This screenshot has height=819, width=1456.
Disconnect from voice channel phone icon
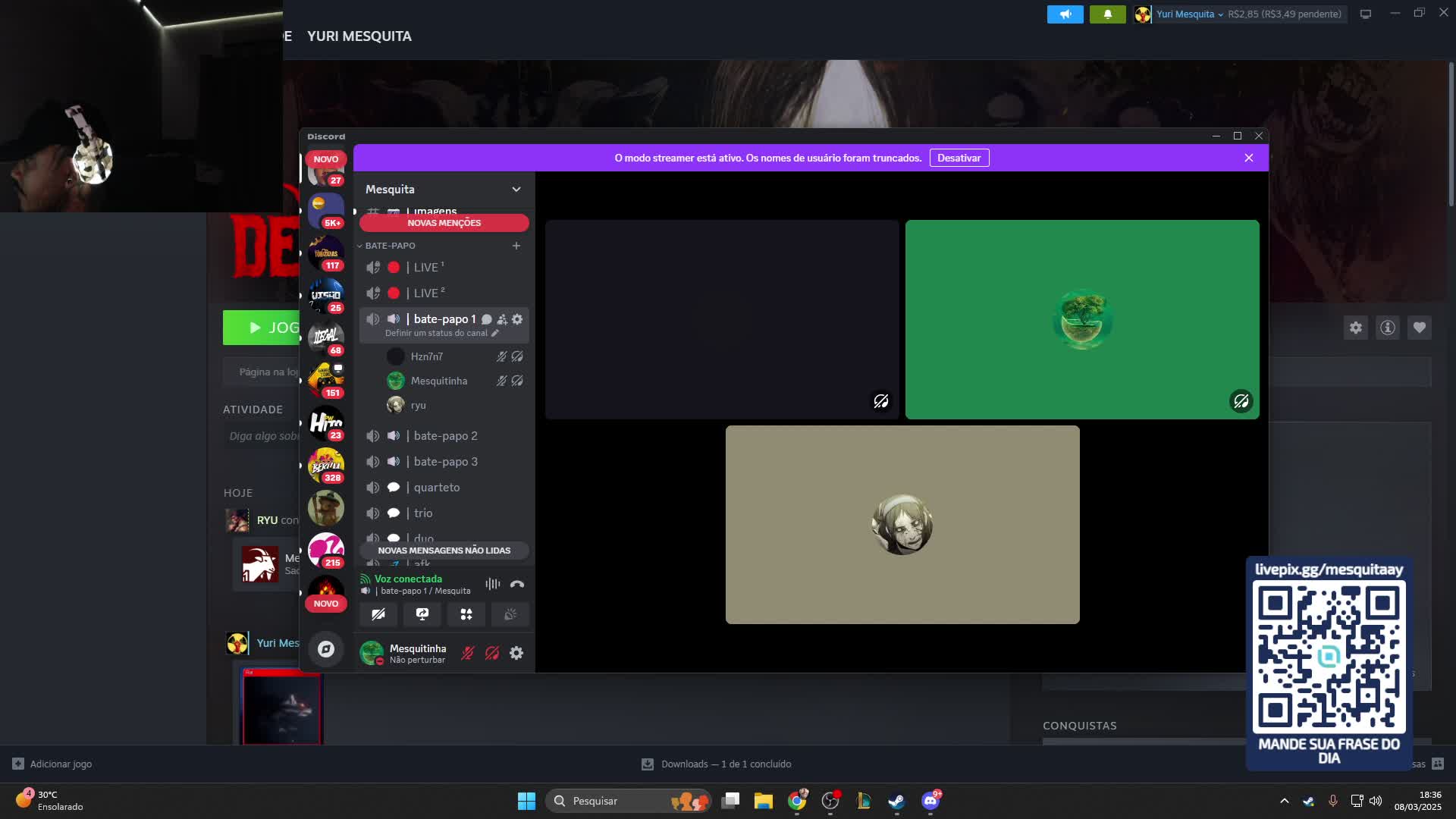[517, 584]
